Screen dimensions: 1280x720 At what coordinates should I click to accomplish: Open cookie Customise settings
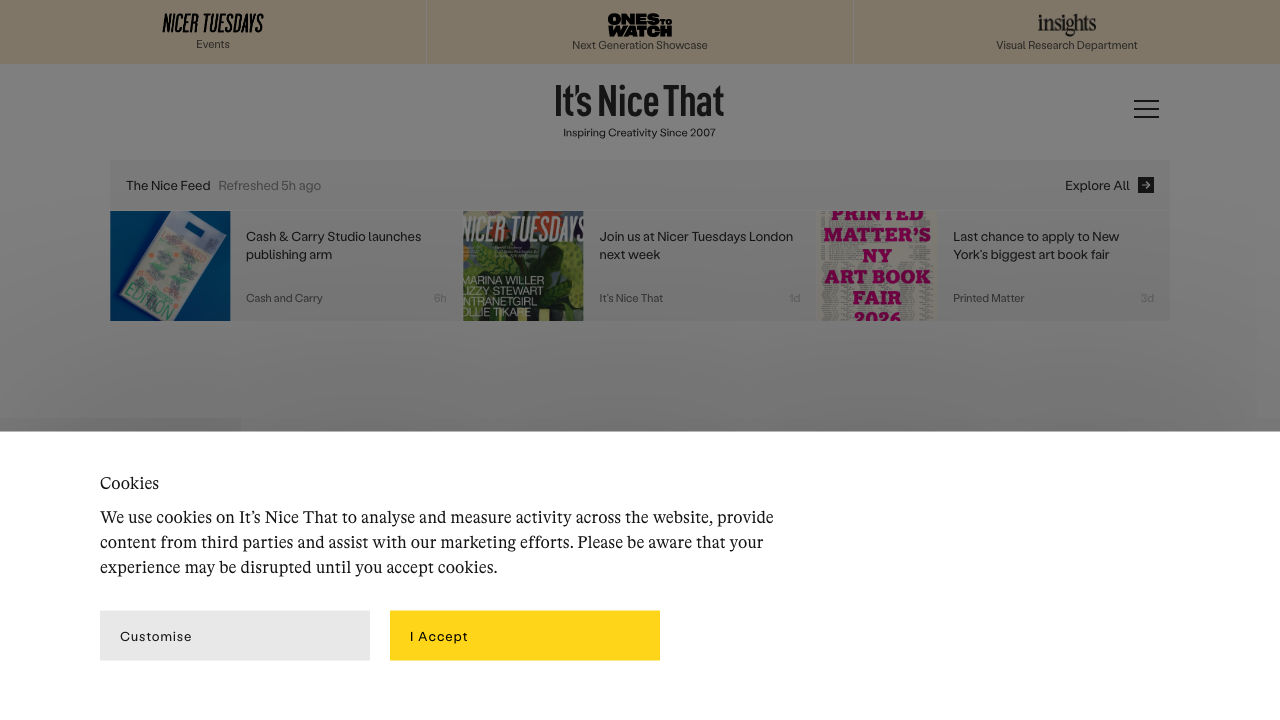pyautogui.click(x=234, y=635)
